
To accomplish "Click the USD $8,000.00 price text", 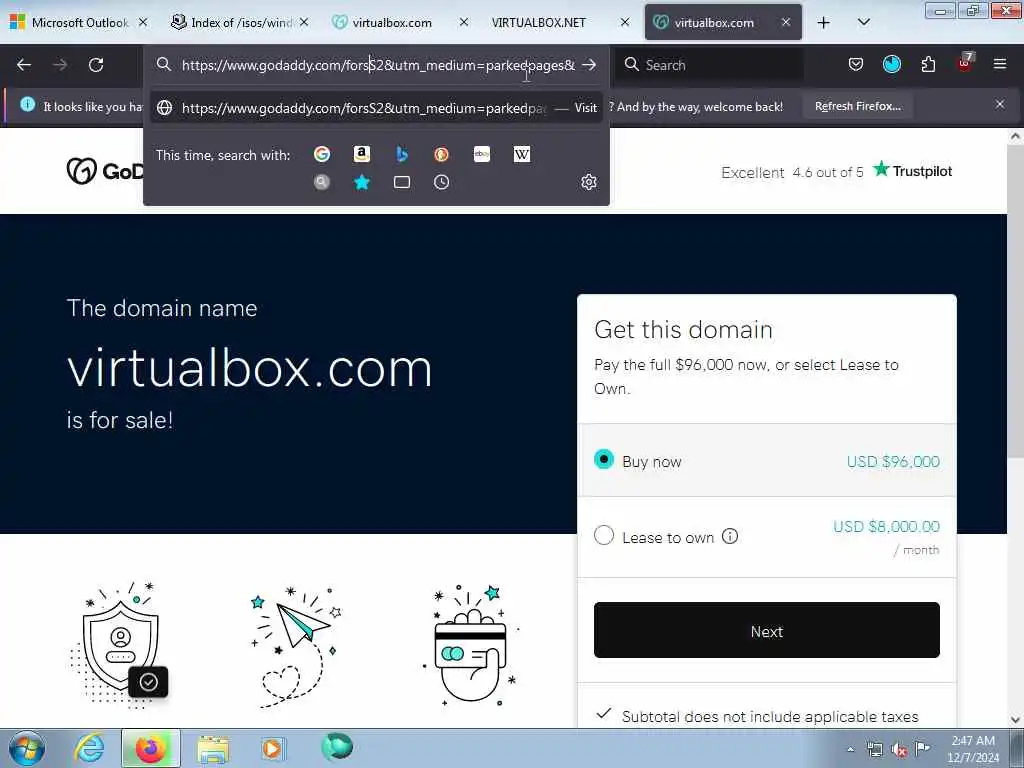I will [x=886, y=526].
